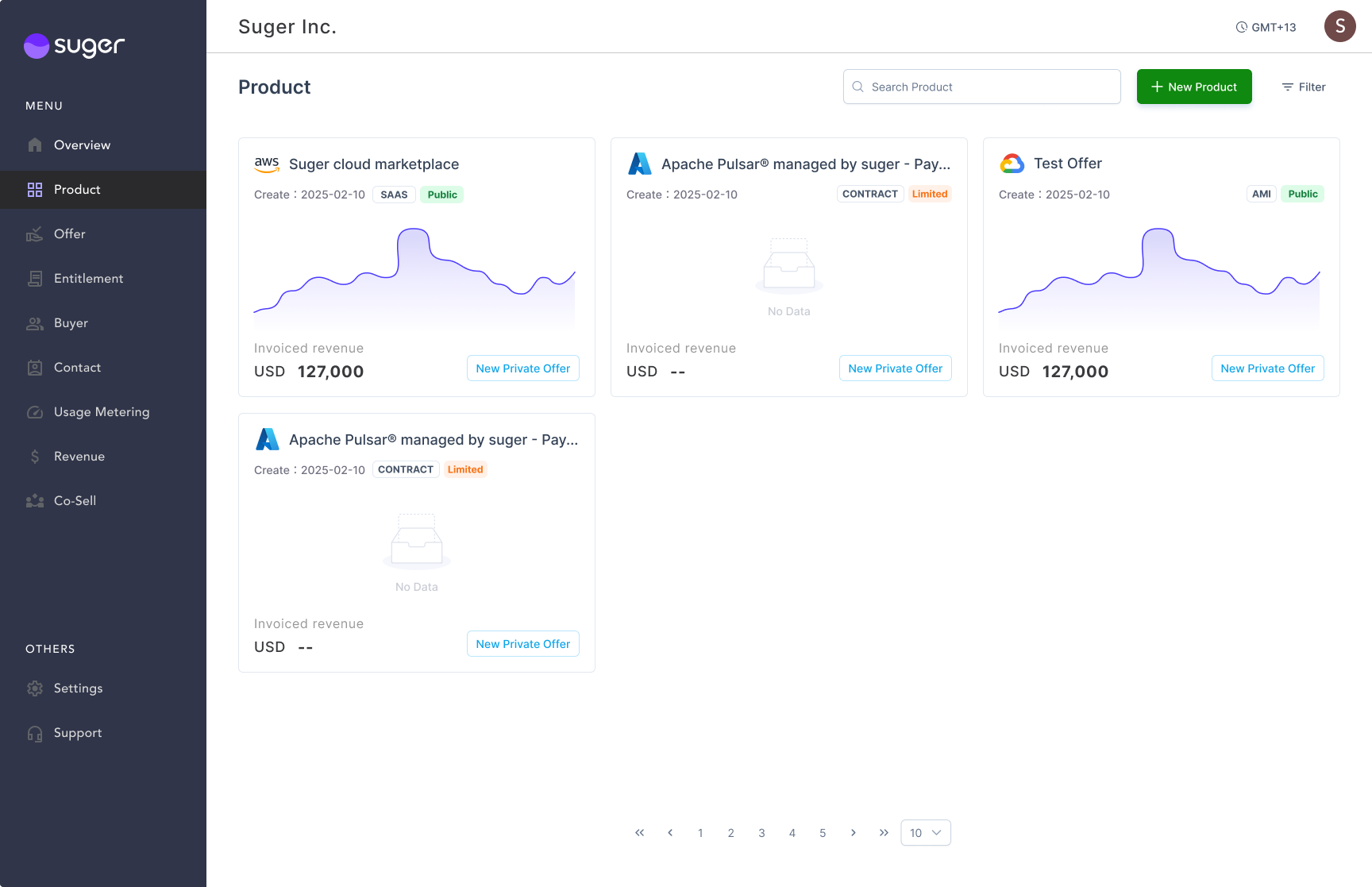Click the New Product button
The height and width of the screenshot is (887, 1372).
[1194, 87]
